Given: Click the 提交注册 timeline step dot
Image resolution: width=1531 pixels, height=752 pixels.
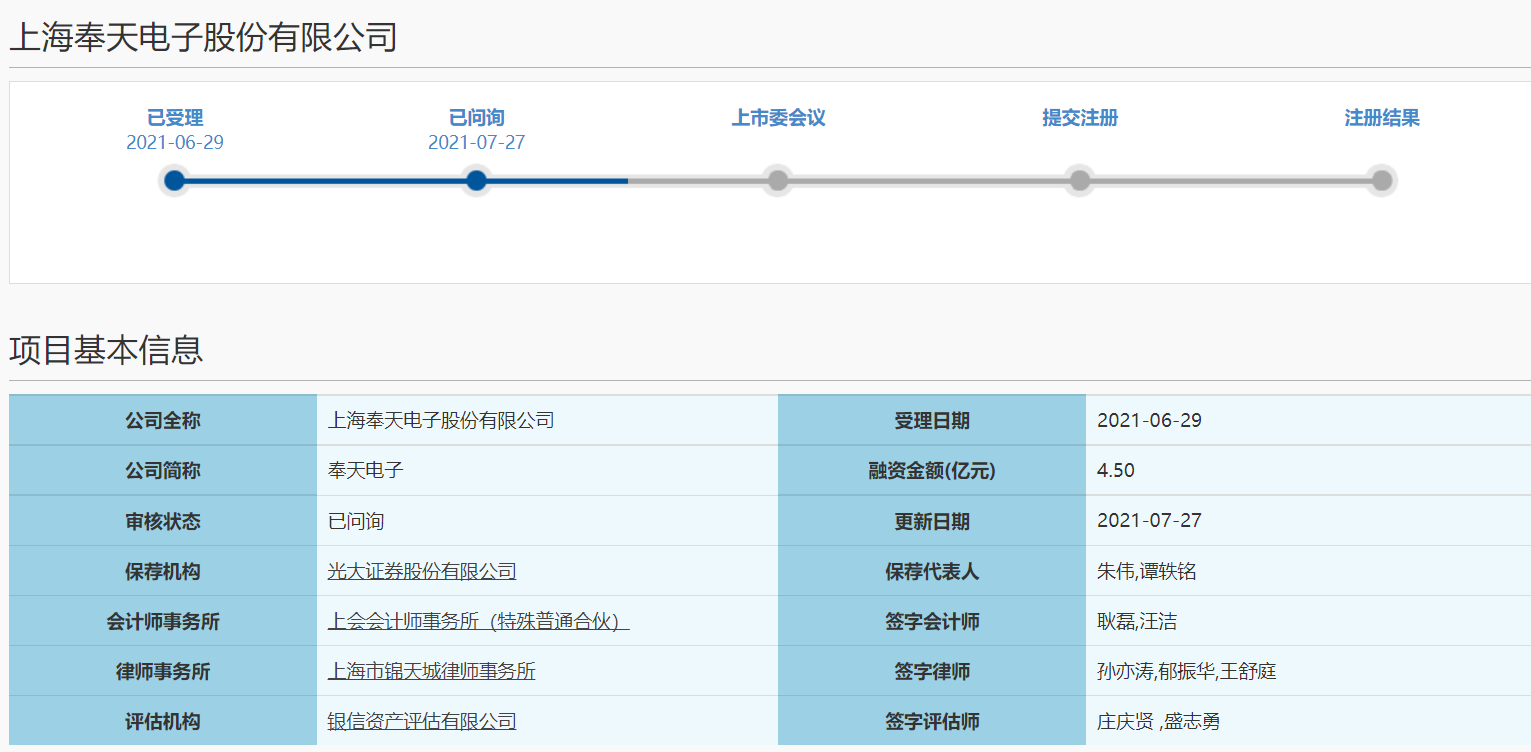Looking at the screenshot, I should click(1080, 181).
